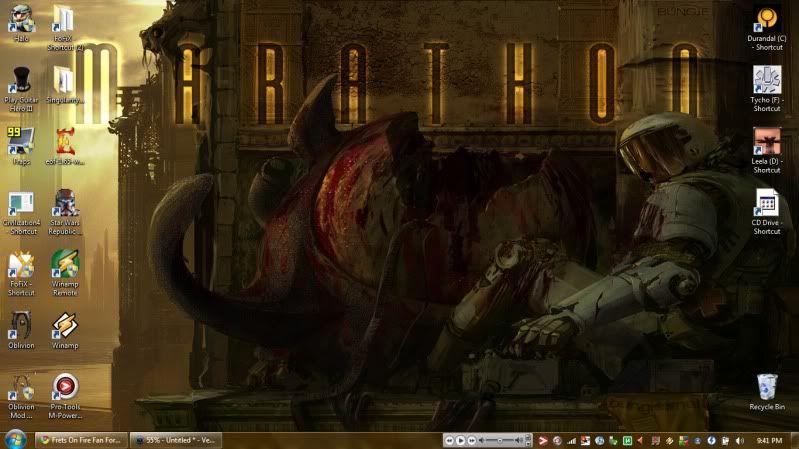Launch Play Guitar Hero III shortcut

(21, 89)
